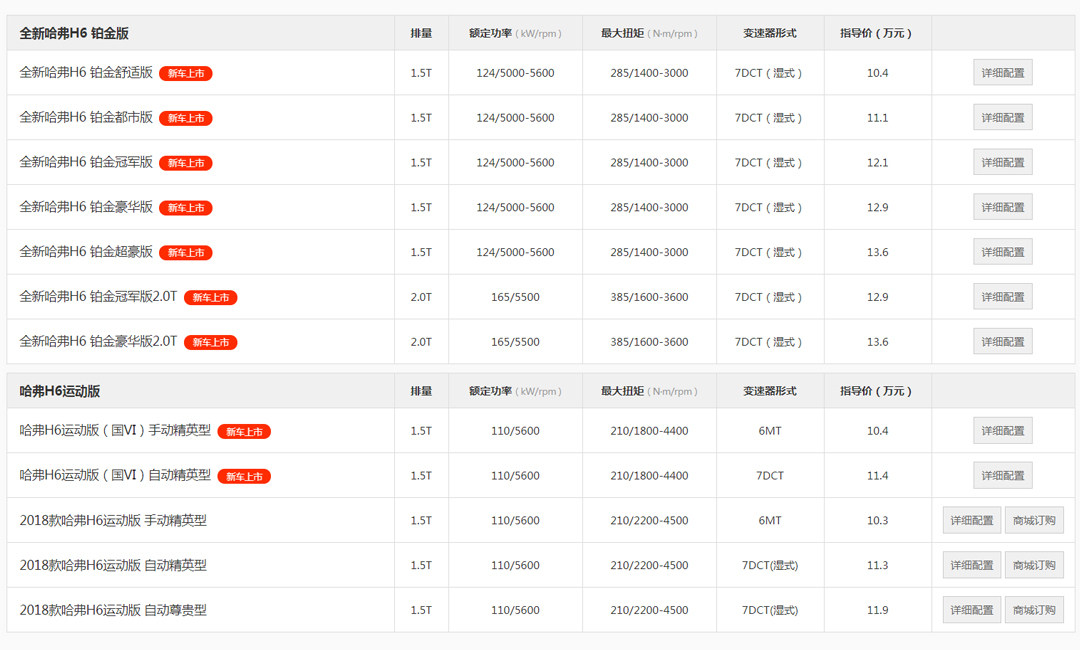This screenshot has height=650, width=1080.
Task: View 详细配置 for 2018款 自动尊贵型
Action: click(x=972, y=610)
